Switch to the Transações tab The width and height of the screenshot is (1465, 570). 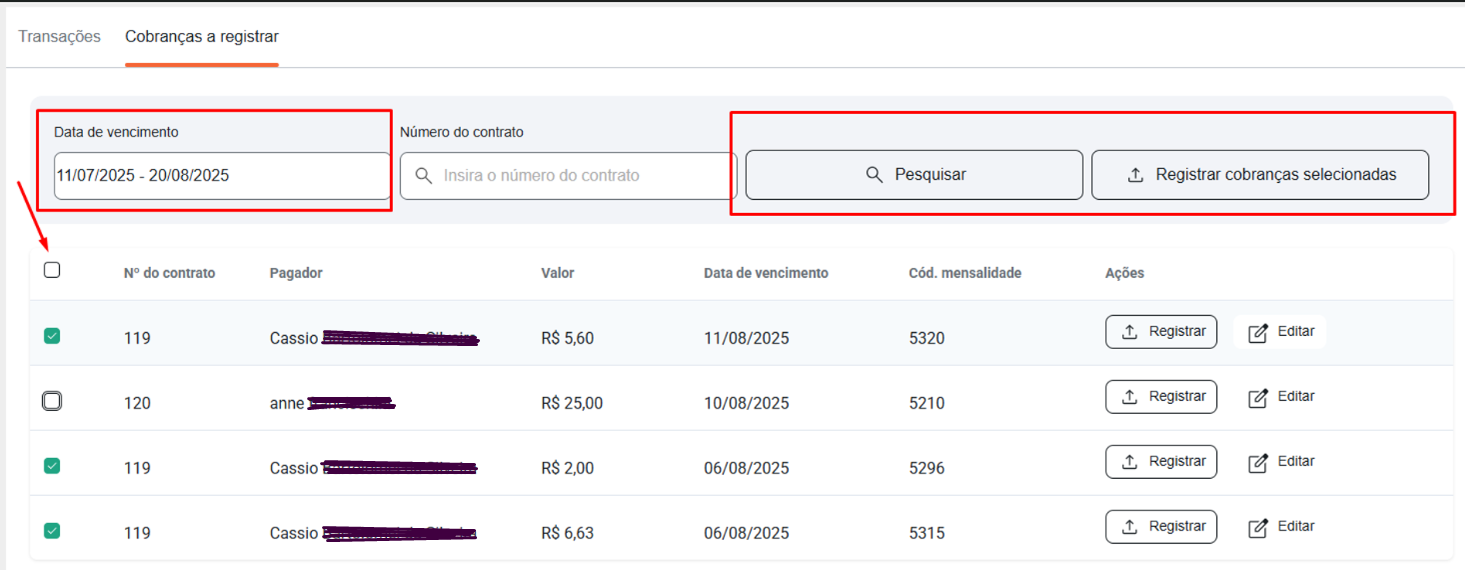coord(60,37)
